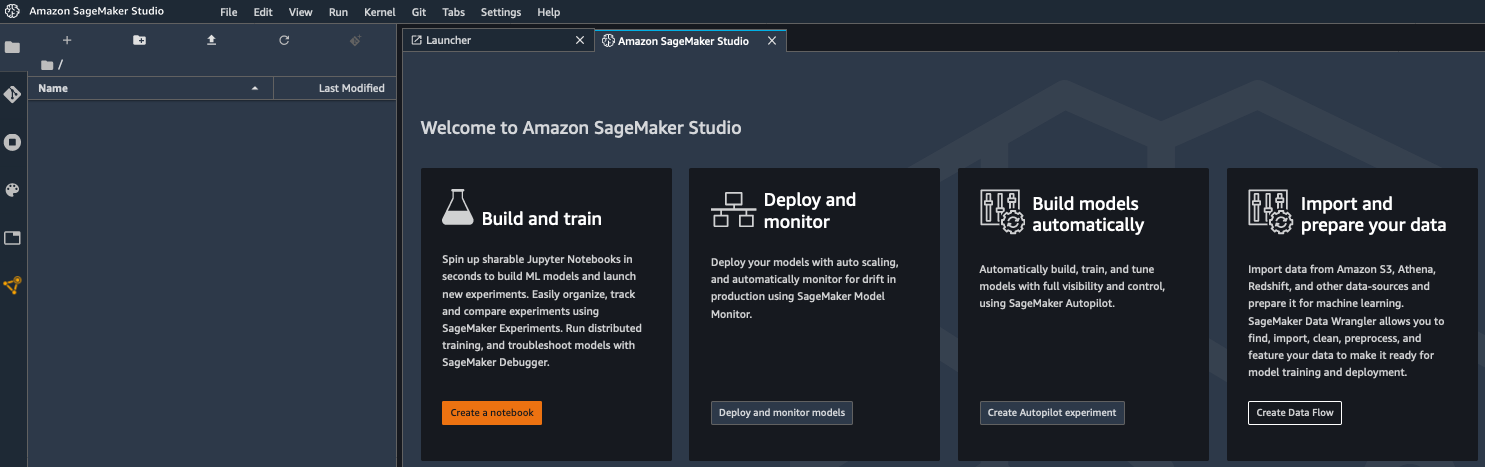Image resolution: width=1485 pixels, height=467 pixels.
Task: Open the Run menu
Action: click(338, 12)
